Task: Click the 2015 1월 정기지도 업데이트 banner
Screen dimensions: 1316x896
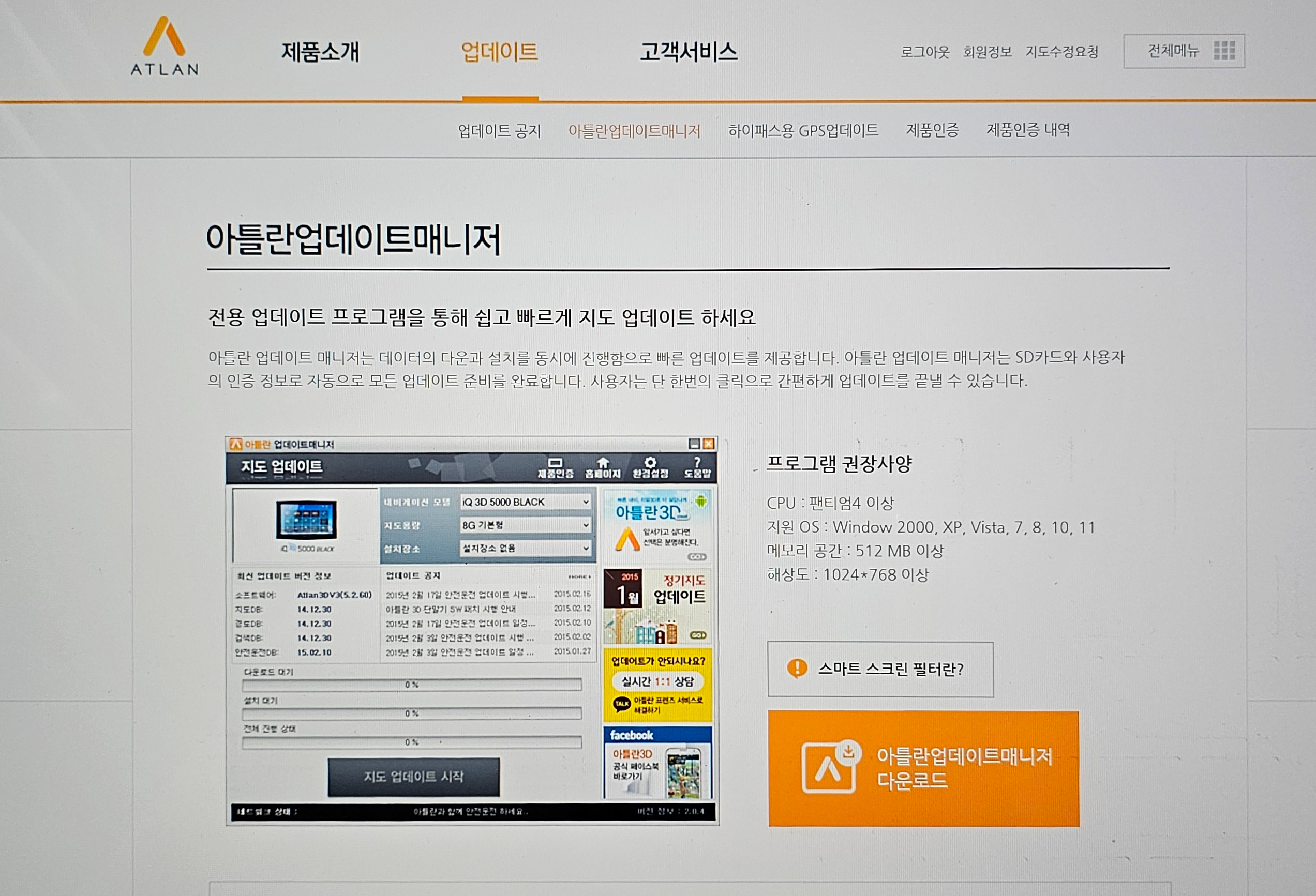Action: 657,606
